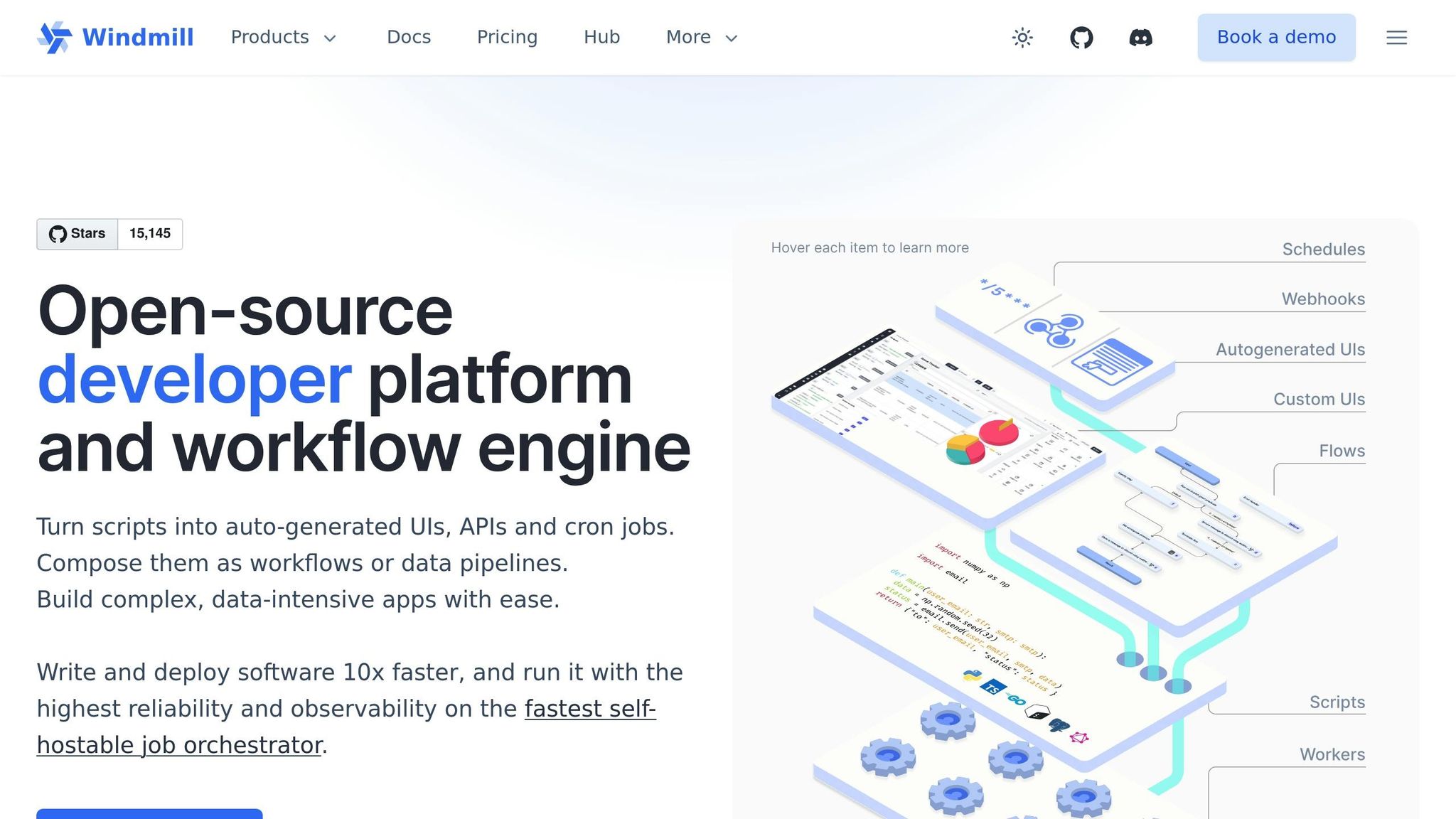The width and height of the screenshot is (1456, 819).
Task: Open the Hub nav link
Action: (x=601, y=37)
